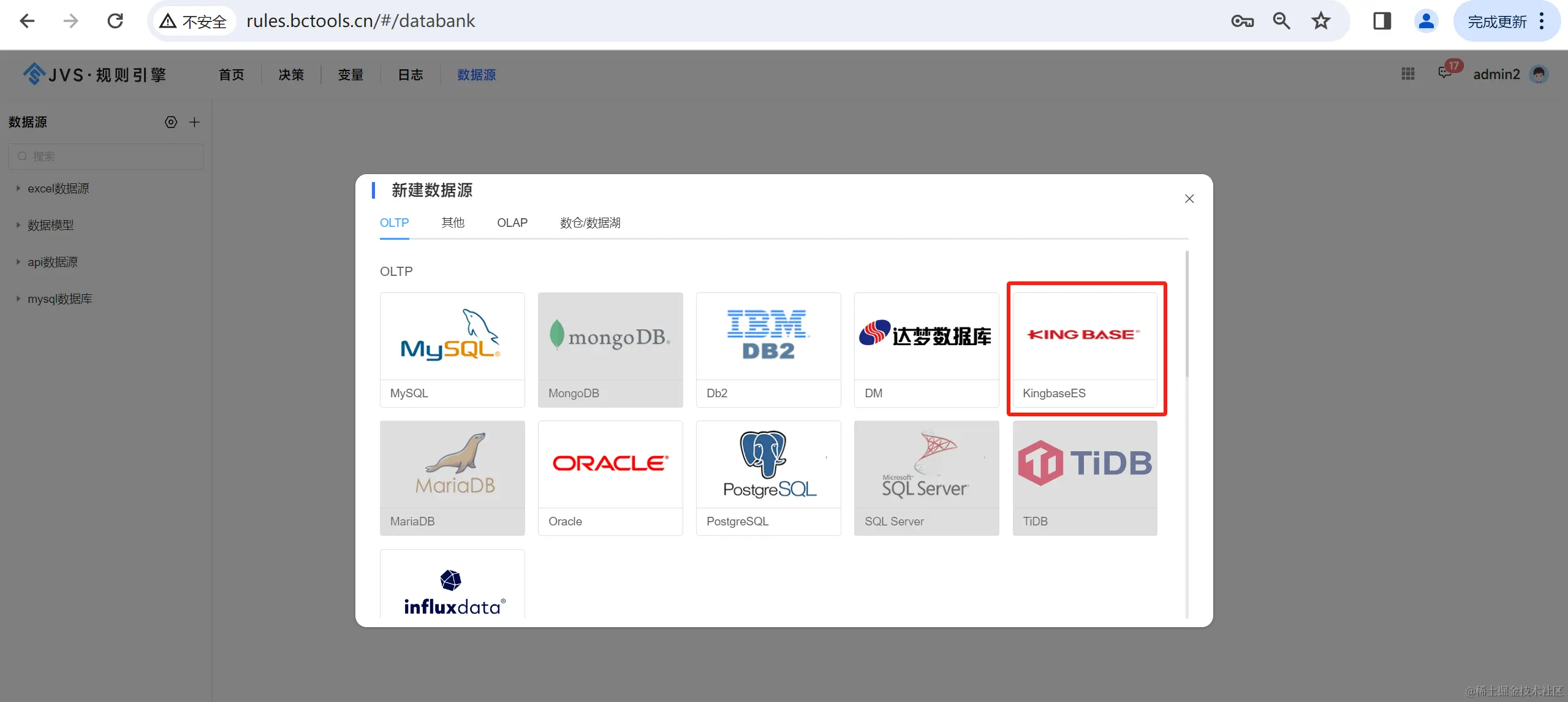Click the browser side panel icon
This screenshot has width=1568, height=702.
[1382, 21]
